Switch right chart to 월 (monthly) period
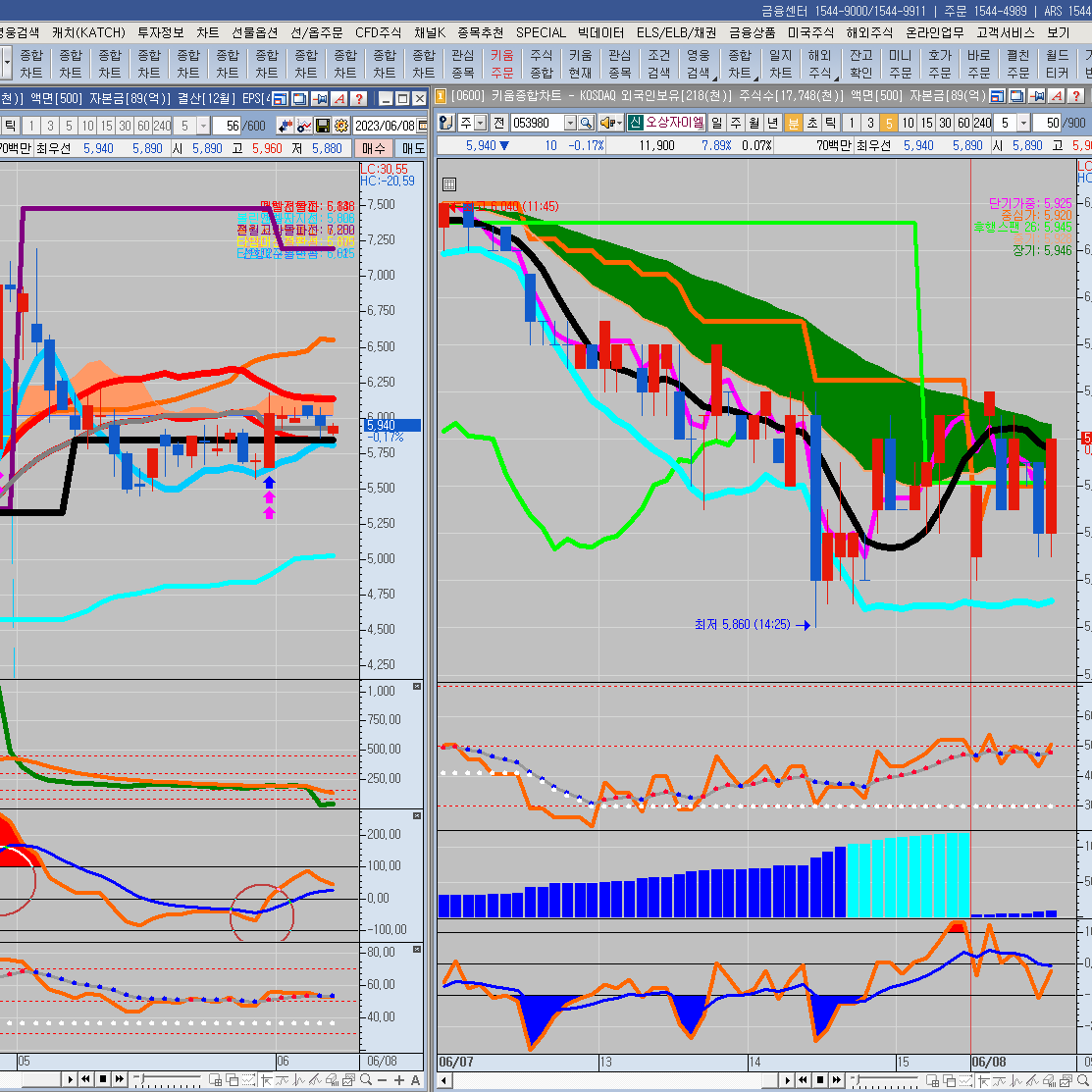Screen dimensions: 1092x1092 pos(754,124)
